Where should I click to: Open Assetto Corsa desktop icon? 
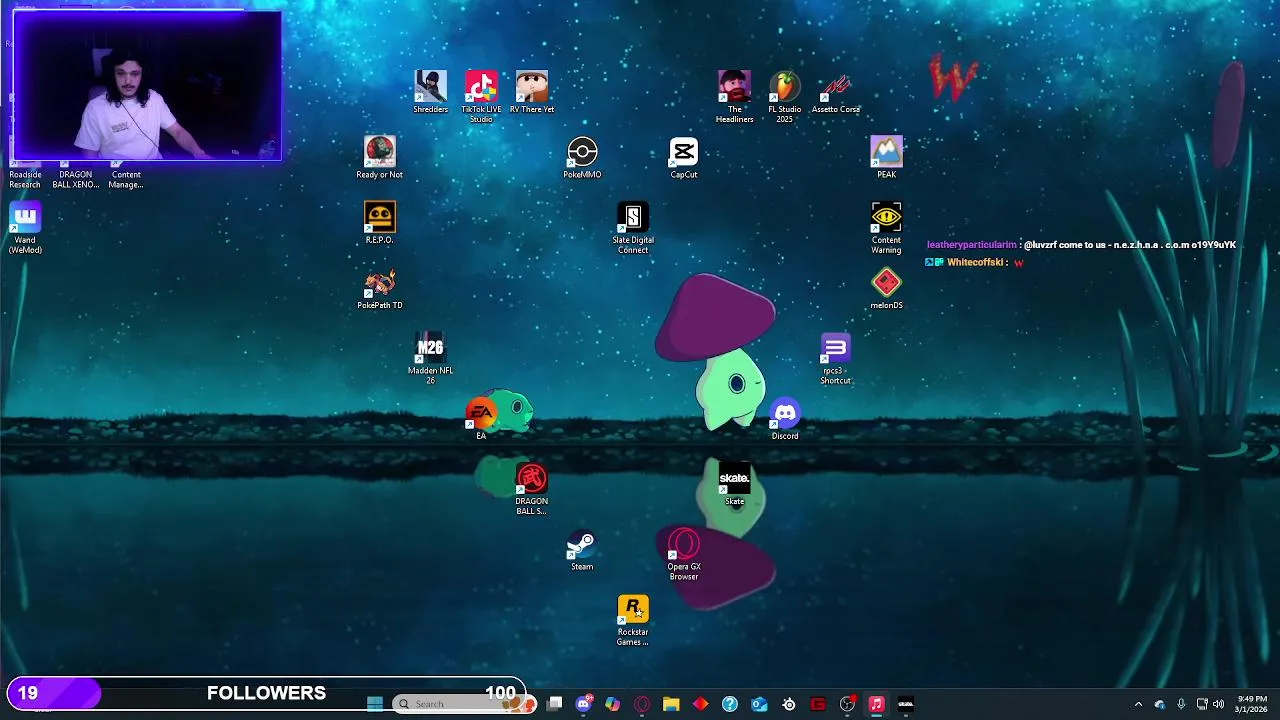pyautogui.click(x=836, y=92)
